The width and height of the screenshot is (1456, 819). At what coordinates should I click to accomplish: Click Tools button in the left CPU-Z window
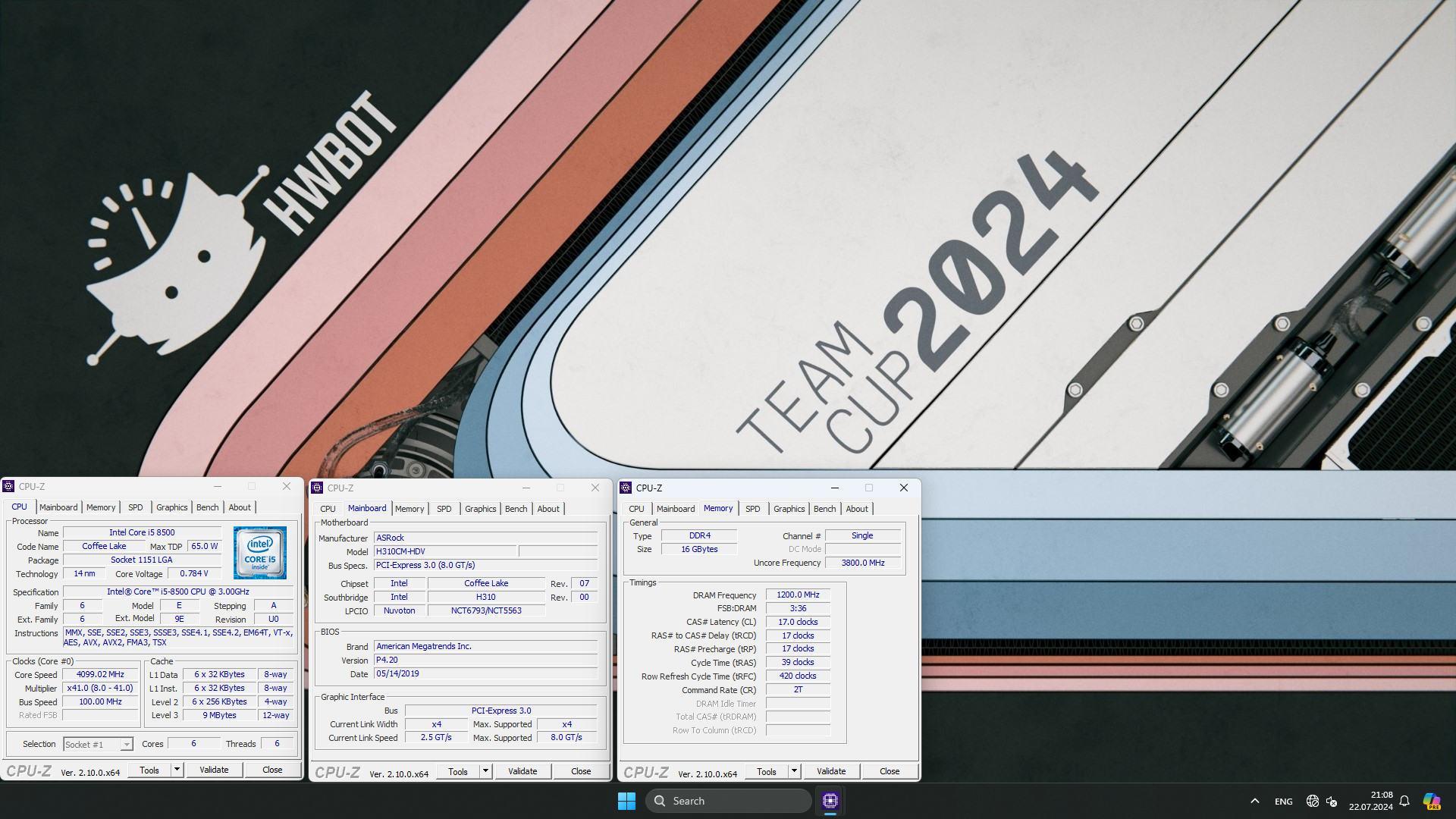point(149,770)
